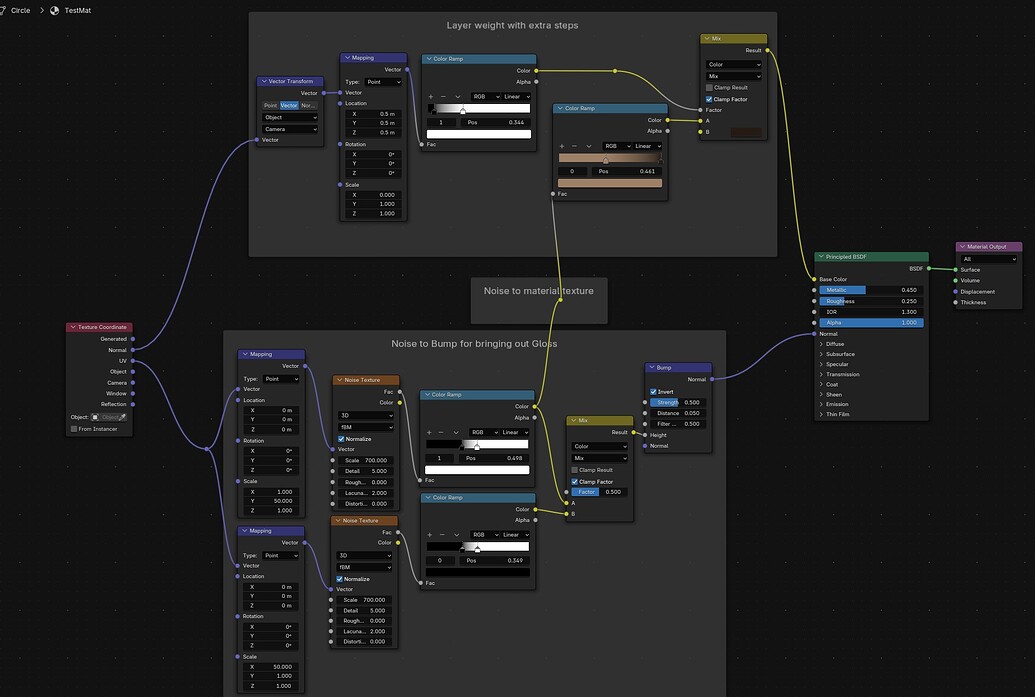Collapse the Material Output node
The width and height of the screenshot is (1035, 697).
click(x=962, y=247)
